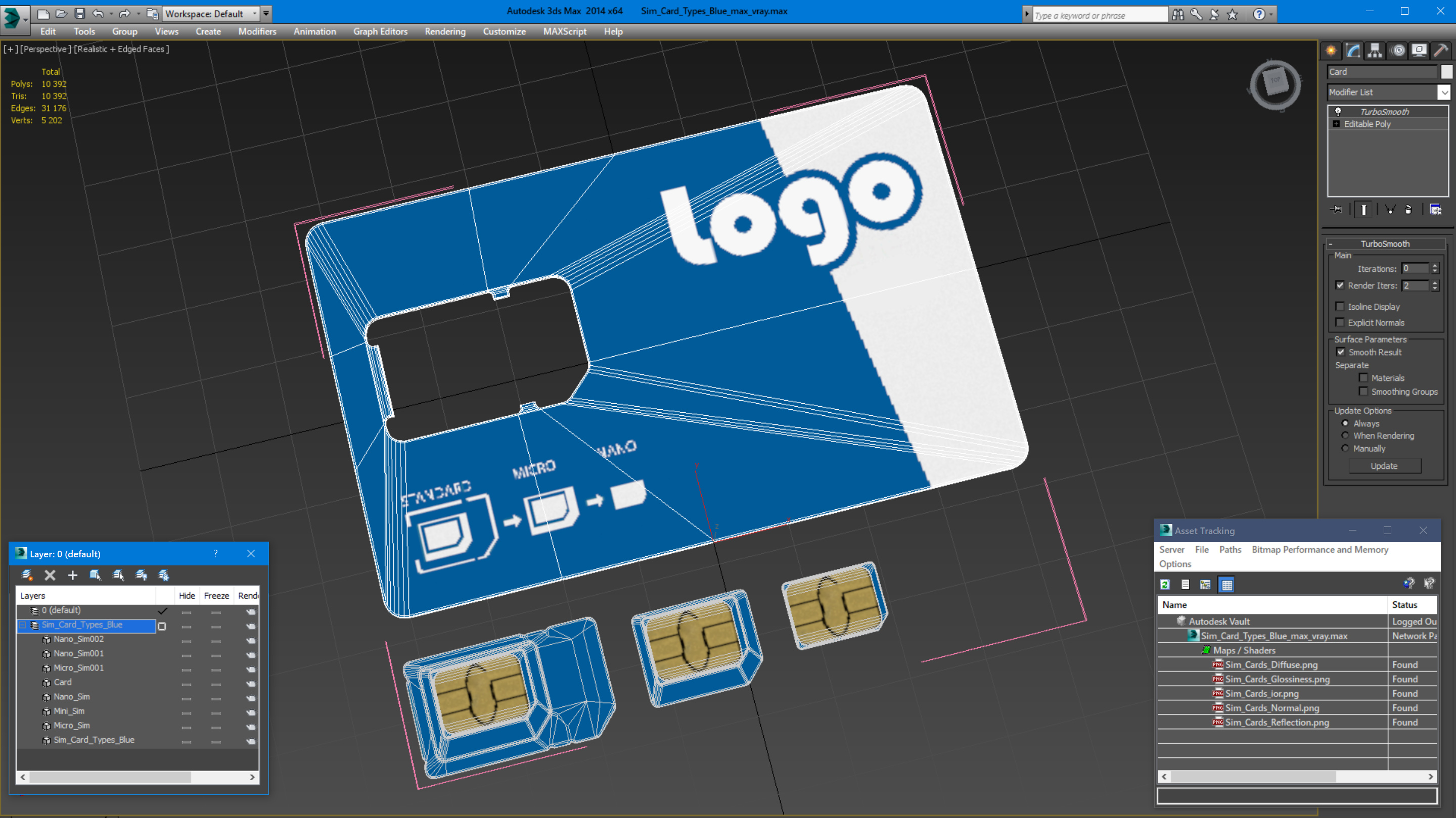
Task: Toggle TurboSmooth modifier lightbulb on/off
Action: point(1338,111)
